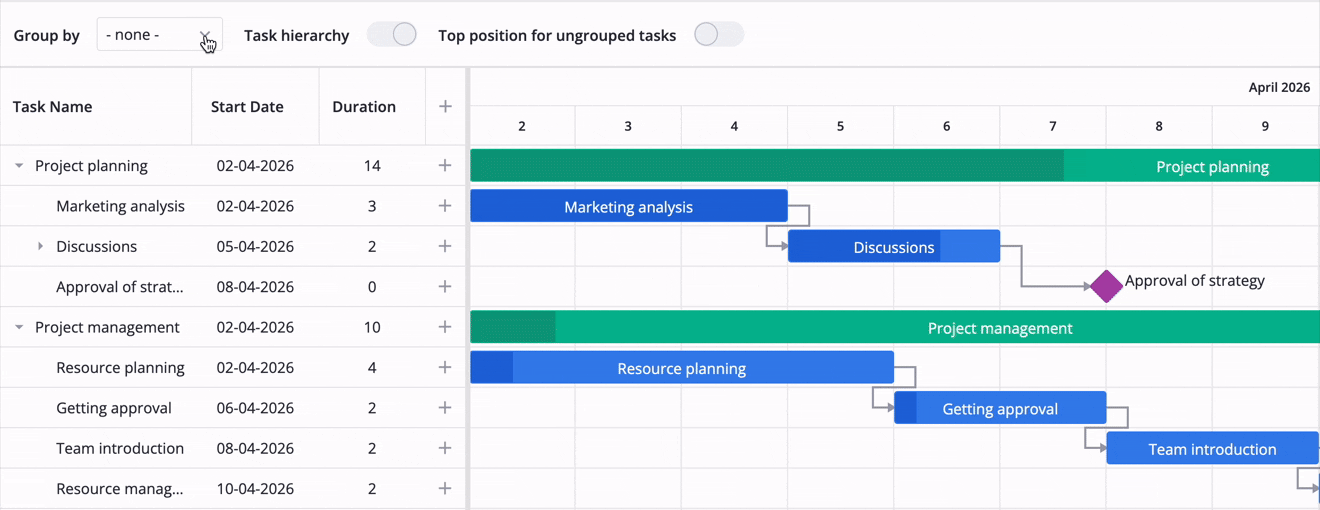Click Team introduction in the task list
The height and width of the screenshot is (510, 1320).
pyautogui.click(x=120, y=448)
